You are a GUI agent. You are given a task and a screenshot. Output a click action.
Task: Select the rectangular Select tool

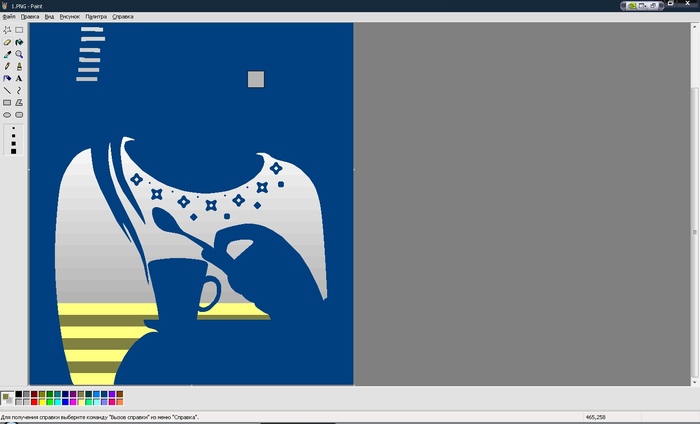(19, 30)
